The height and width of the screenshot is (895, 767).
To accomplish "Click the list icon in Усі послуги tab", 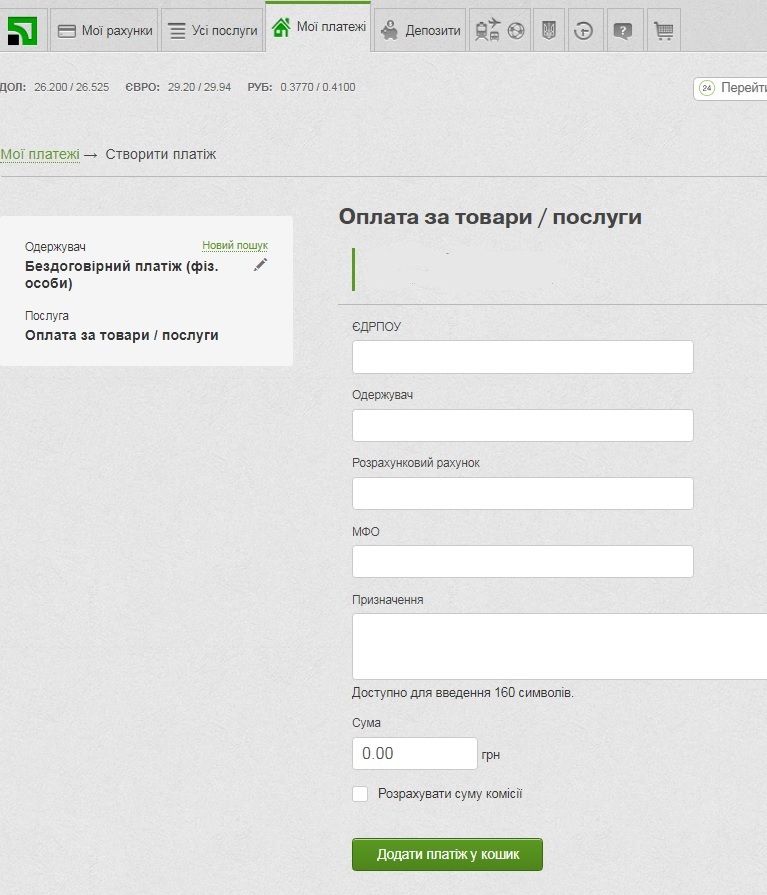I will (x=177, y=31).
